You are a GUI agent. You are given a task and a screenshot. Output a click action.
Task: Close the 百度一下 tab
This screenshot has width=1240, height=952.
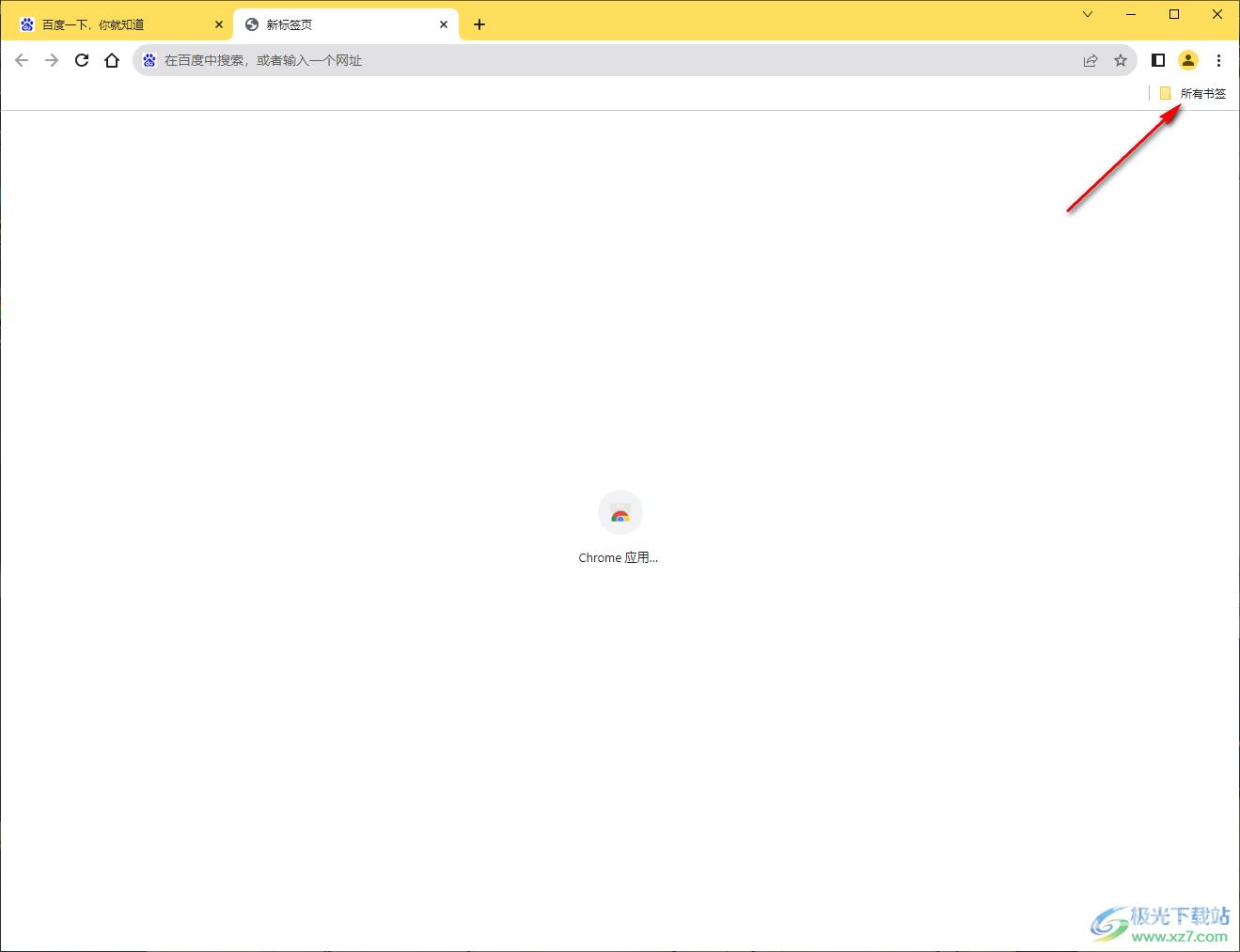[218, 24]
